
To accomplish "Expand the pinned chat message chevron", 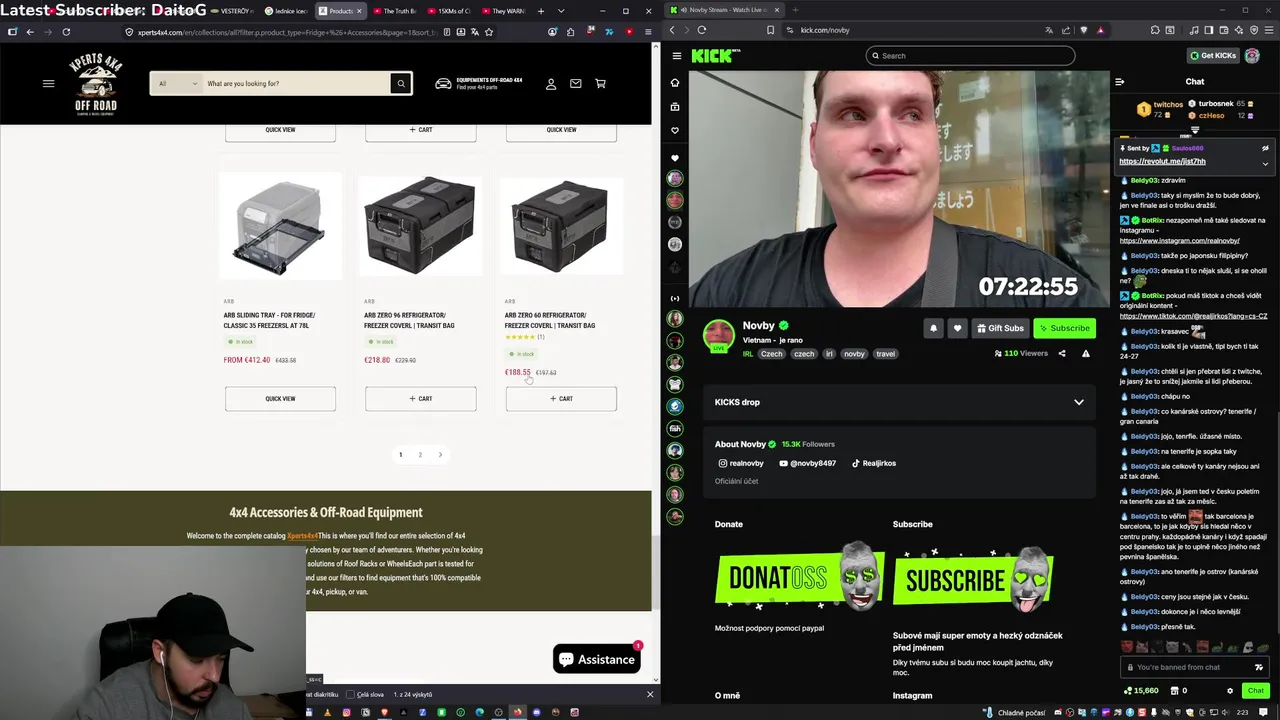I will (x=1265, y=163).
